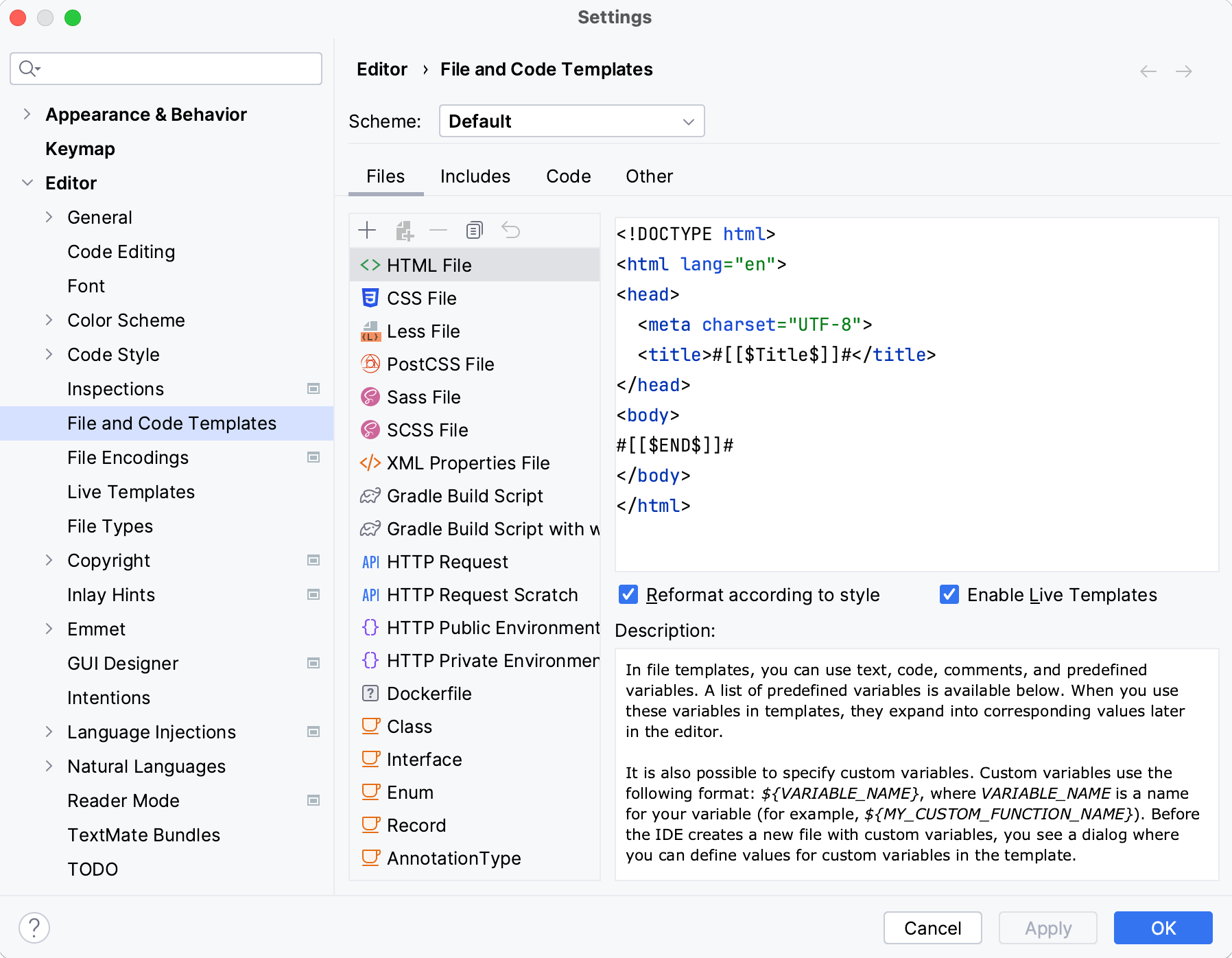Disable Reformat according to style

pyautogui.click(x=629, y=594)
